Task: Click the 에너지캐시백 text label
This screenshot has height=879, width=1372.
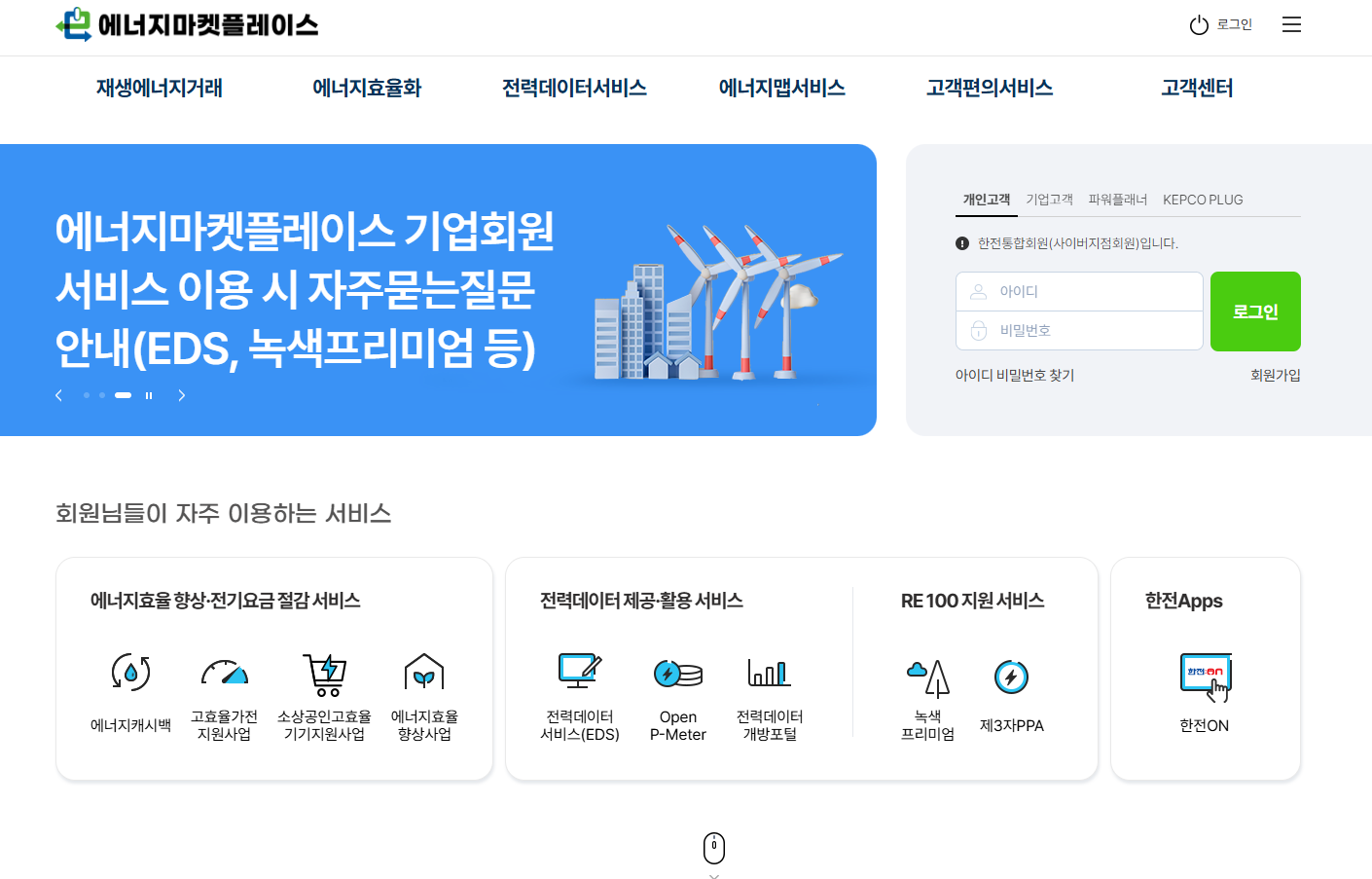Action: pos(131,725)
